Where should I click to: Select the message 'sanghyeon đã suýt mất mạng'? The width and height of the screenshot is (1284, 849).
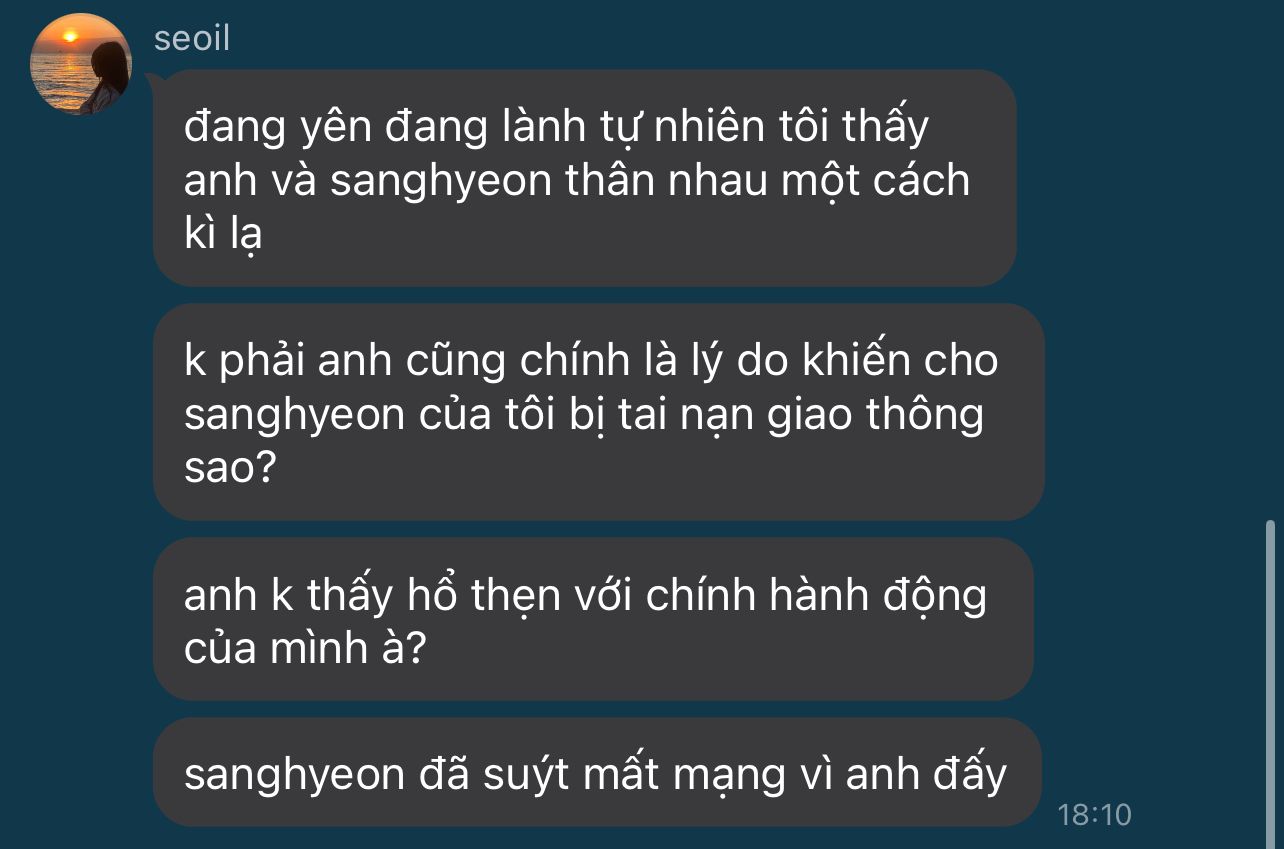click(597, 772)
